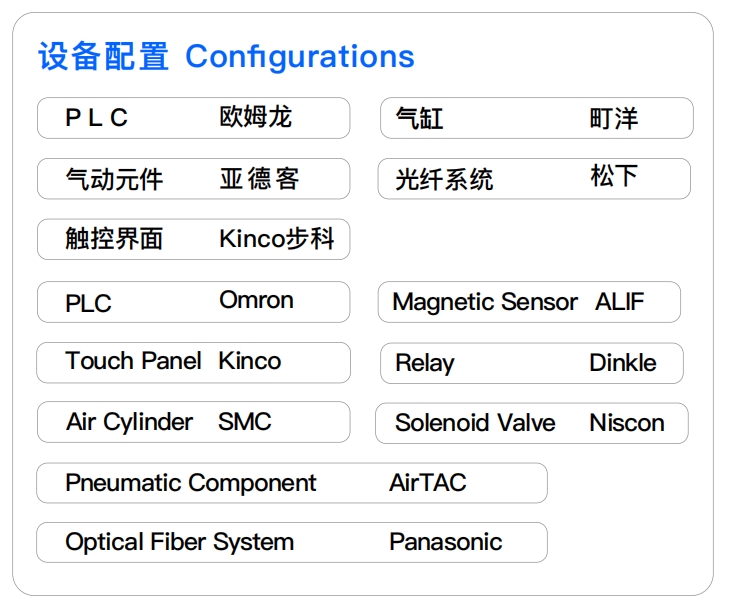Image resolution: width=730 pixels, height=607 pixels.
Task: Select the 气缸 label
Action: click(419, 119)
